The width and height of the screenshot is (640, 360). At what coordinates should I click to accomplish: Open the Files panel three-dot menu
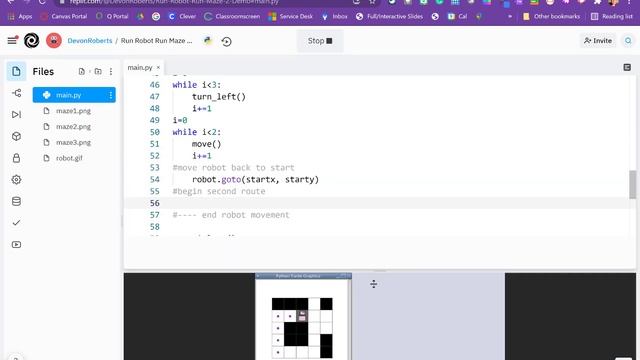[111, 71]
